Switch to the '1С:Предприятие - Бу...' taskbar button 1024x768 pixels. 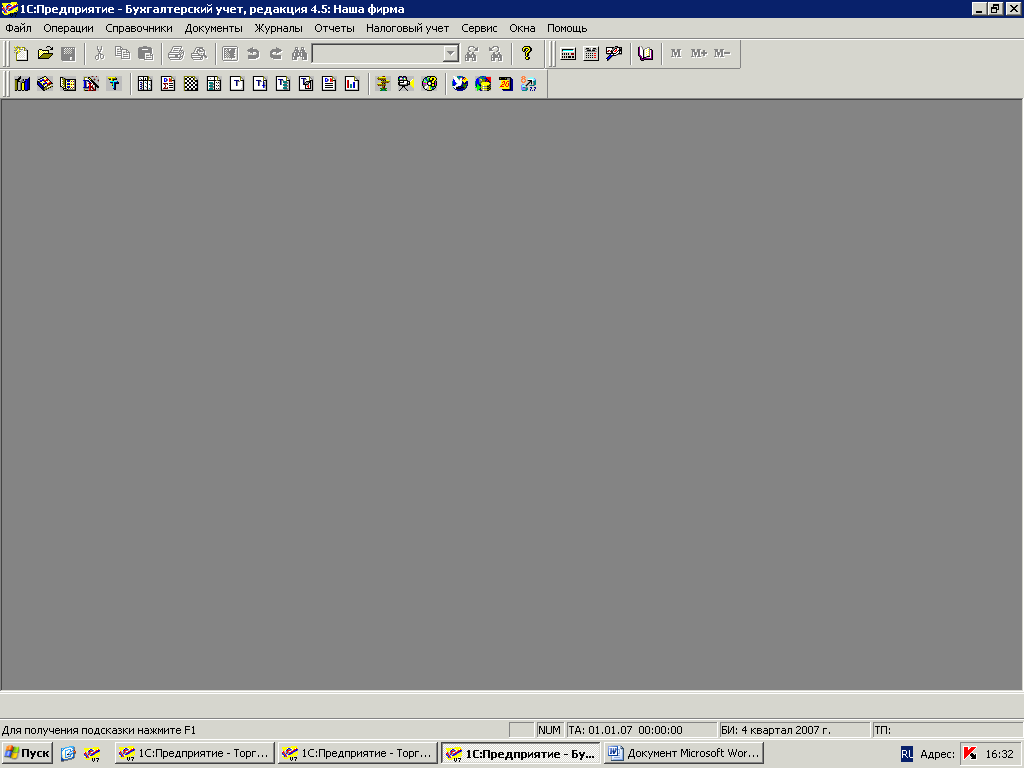pyautogui.click(x=520, y=753)
